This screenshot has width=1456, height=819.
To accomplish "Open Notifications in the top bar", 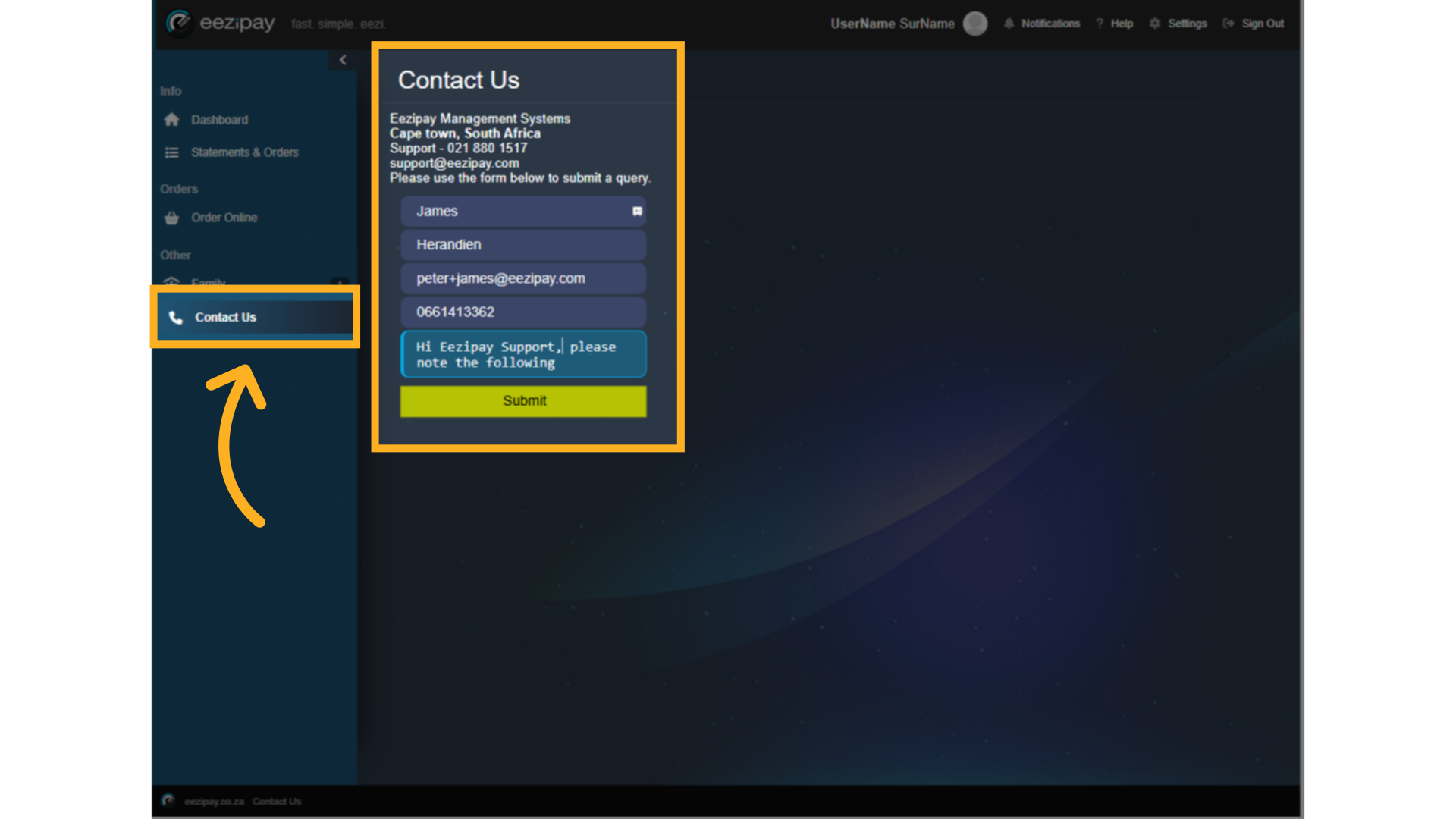I will point(1050,24).
